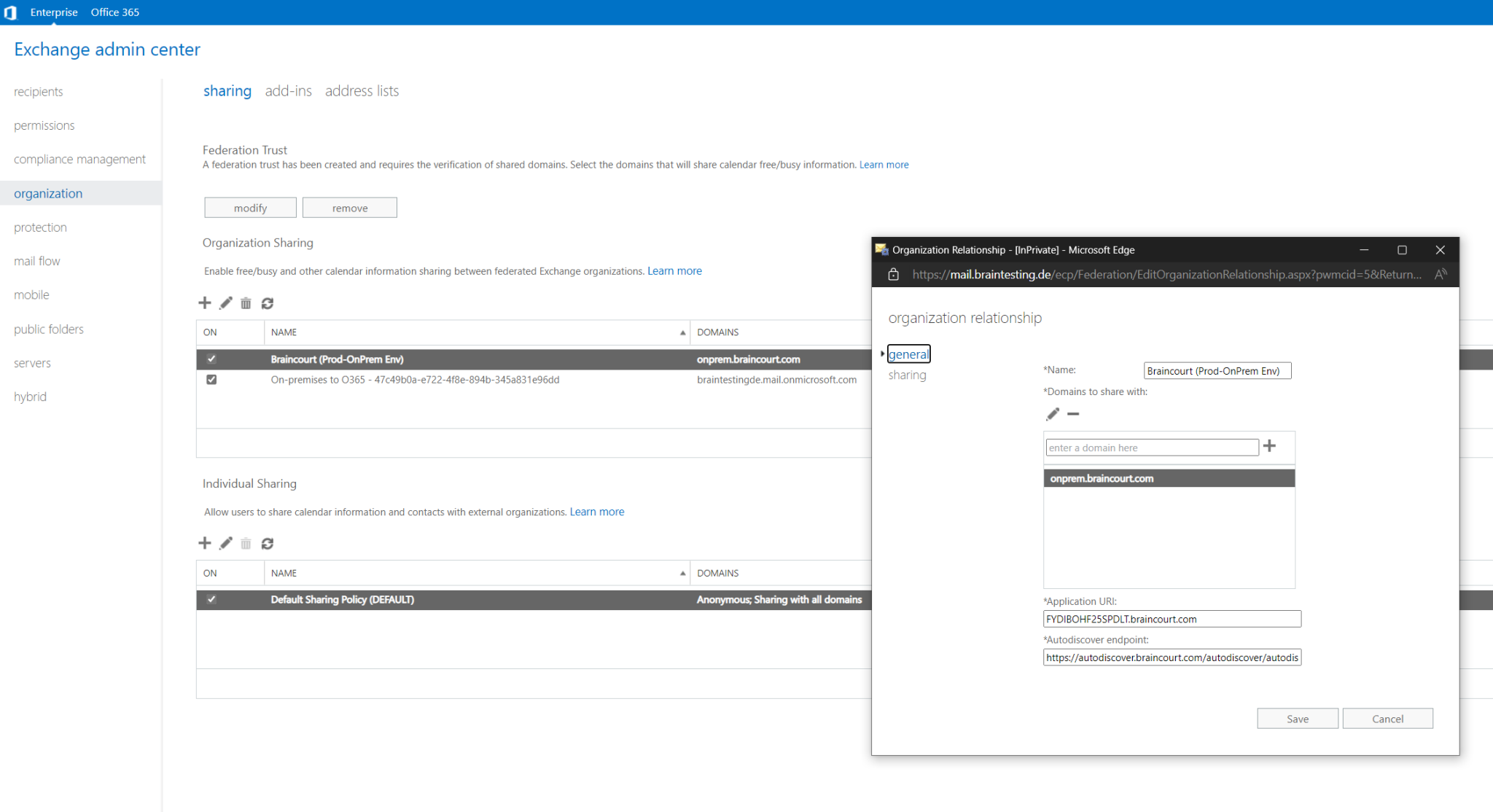The width and height of the screenshot is (1493, 812).
Task: Click the remove federation trust button
Action: click(x=350, y=208)
